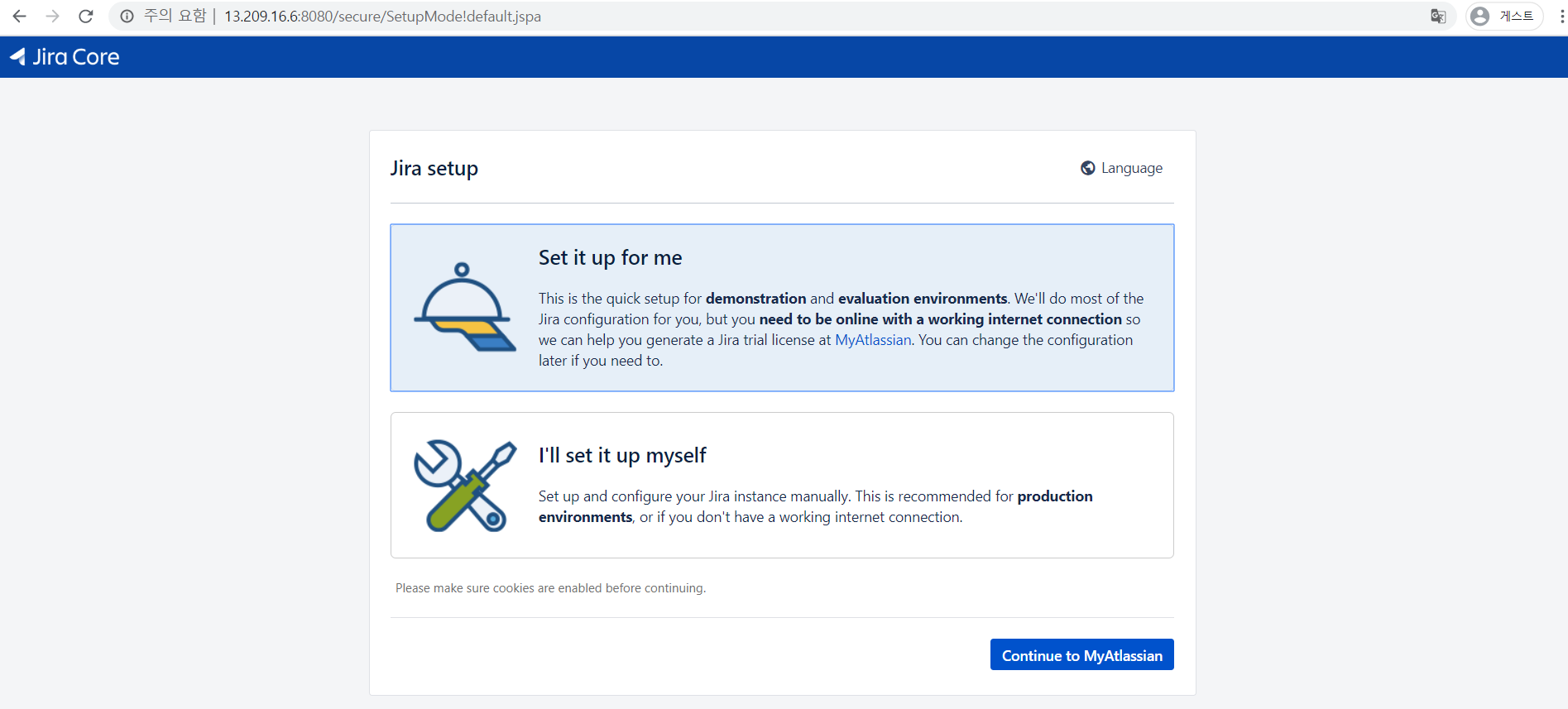Open the Google Translate icon
This screenshot has width=1568, height=709.
click(1438, 16)
